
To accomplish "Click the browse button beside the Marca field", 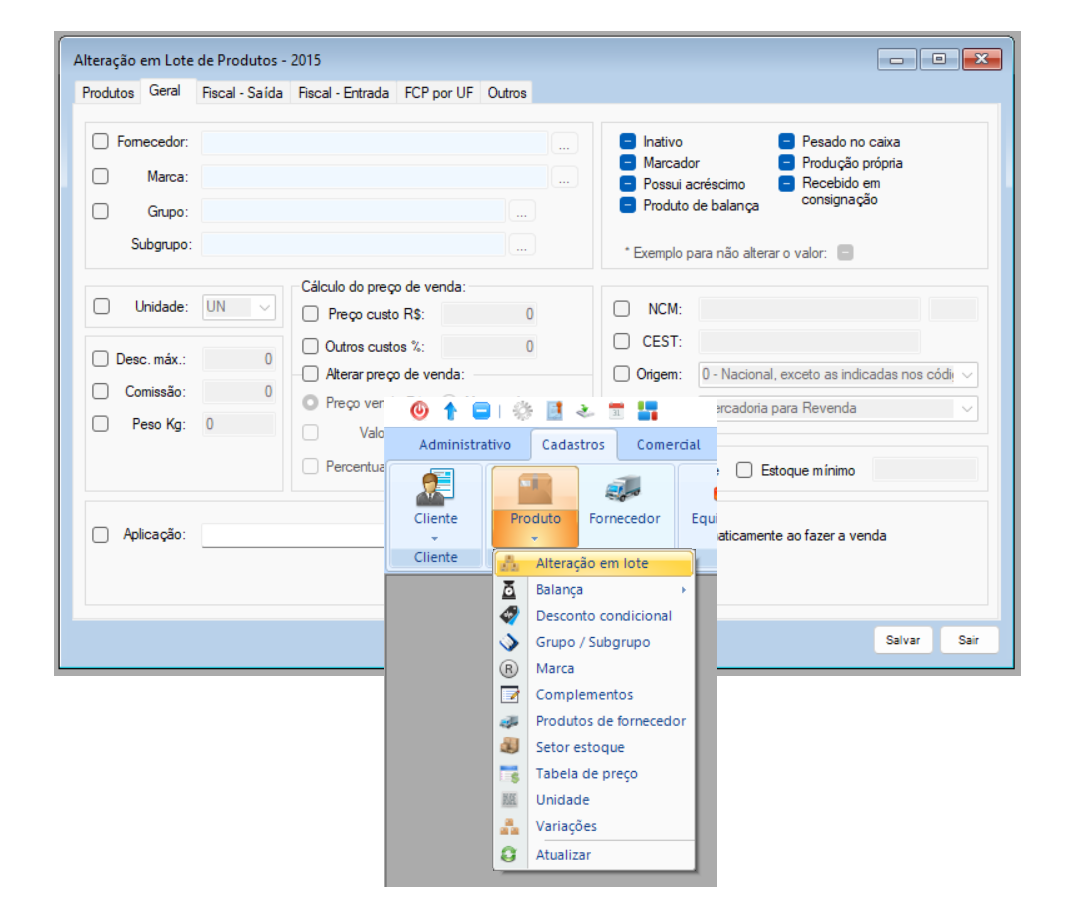I will pos(564,178).
